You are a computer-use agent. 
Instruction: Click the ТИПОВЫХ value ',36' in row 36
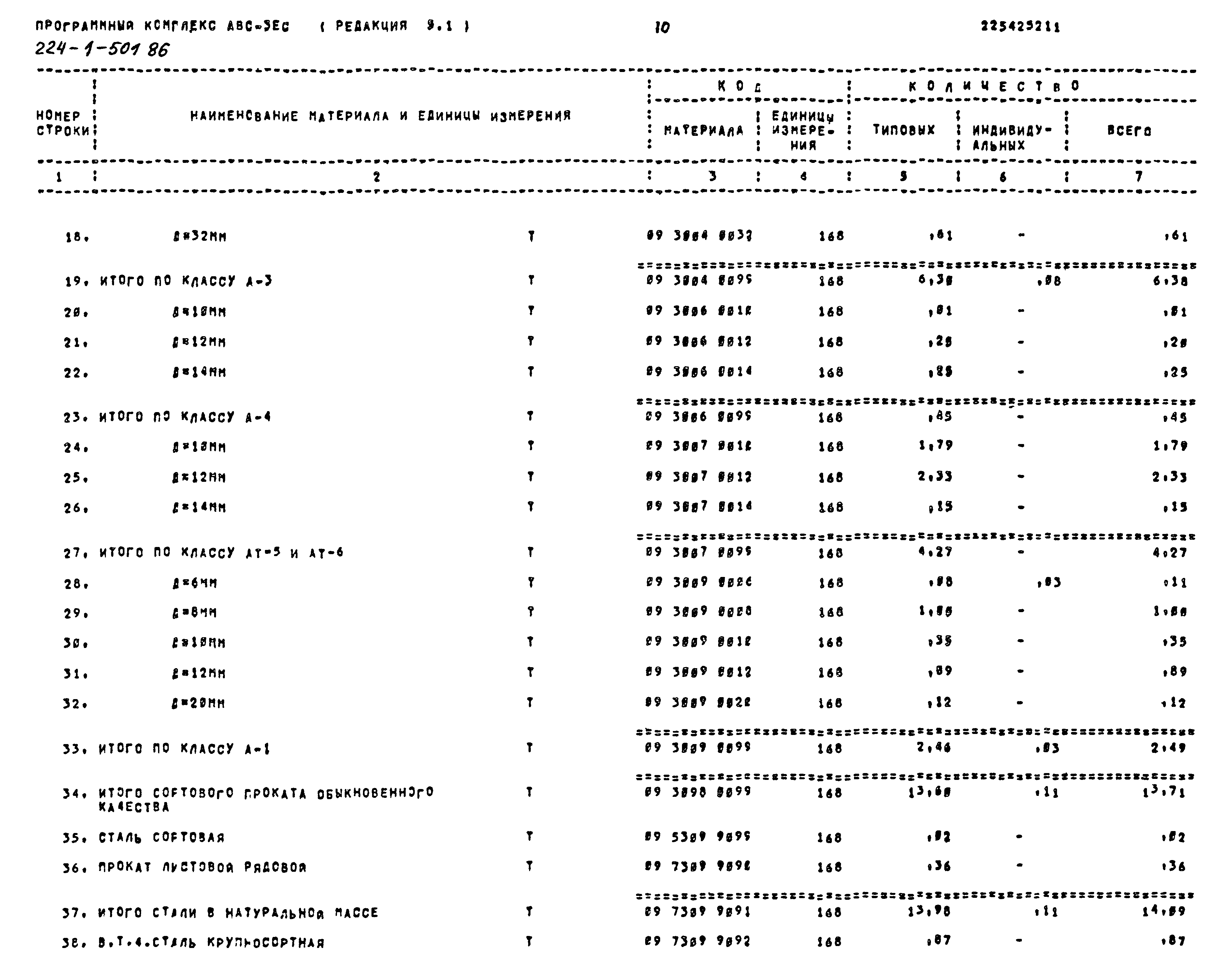coord(939,866)
